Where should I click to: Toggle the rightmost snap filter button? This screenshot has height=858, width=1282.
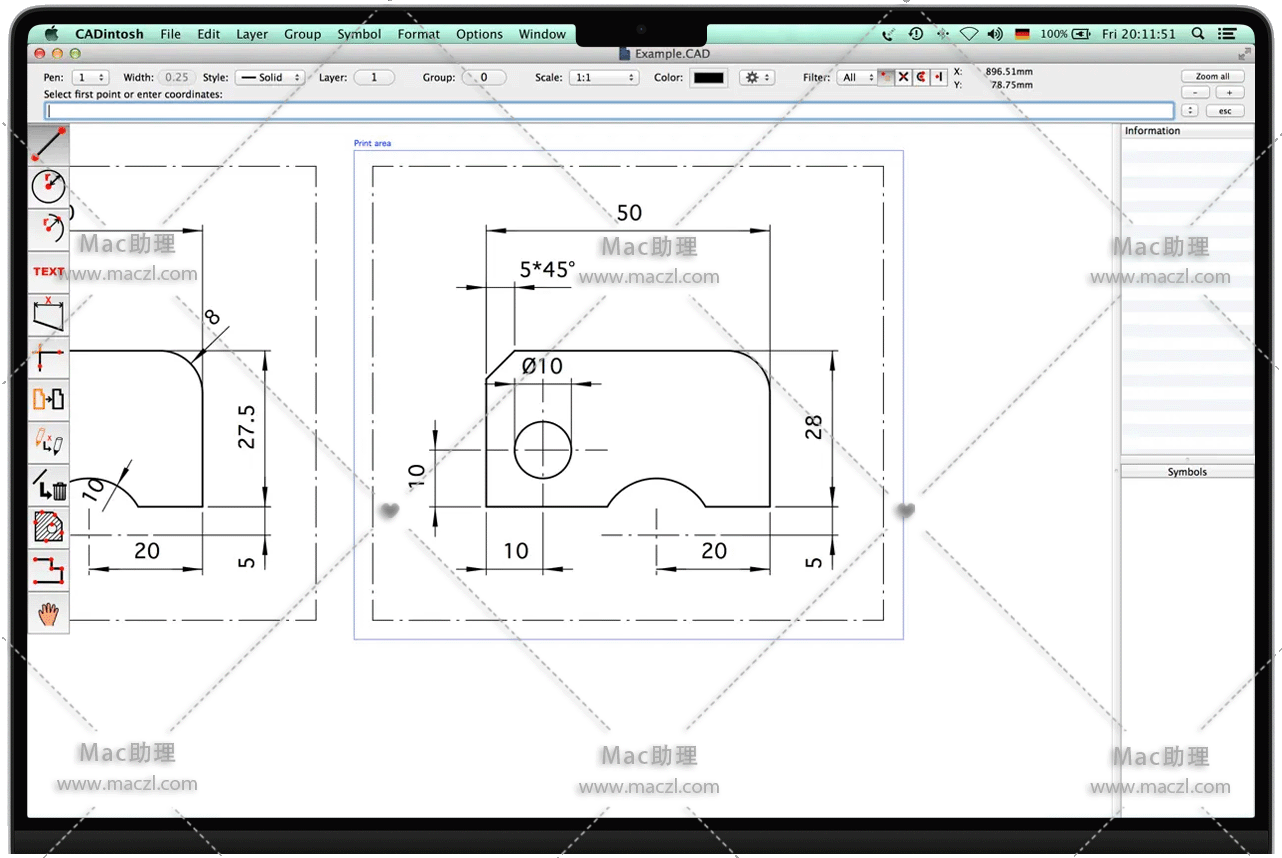(938, 77)
